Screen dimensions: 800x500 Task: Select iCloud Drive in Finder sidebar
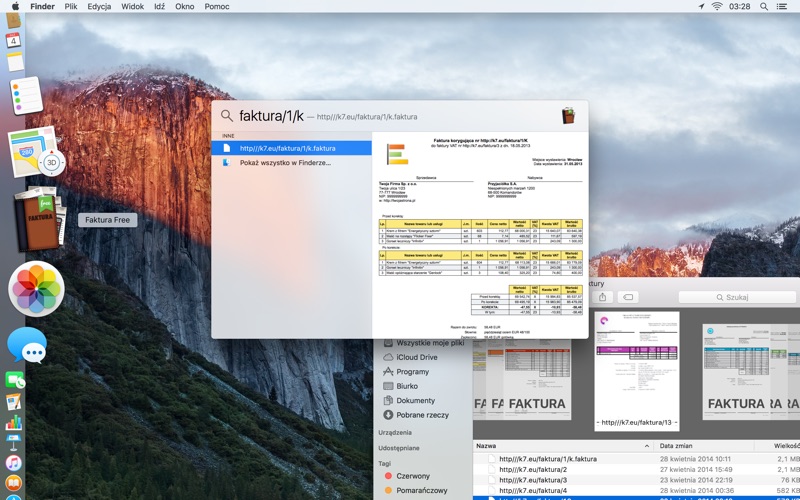(410, 357)
